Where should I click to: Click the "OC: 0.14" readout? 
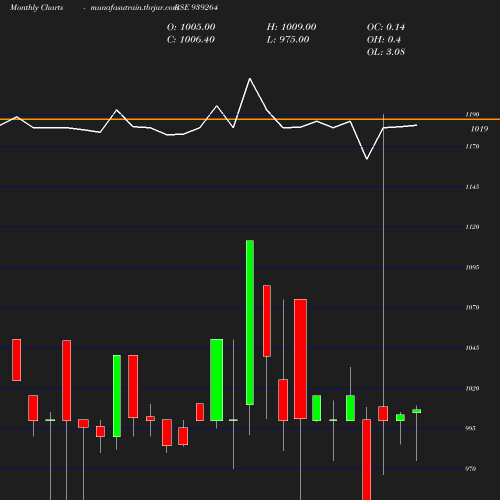pos(386,27)
